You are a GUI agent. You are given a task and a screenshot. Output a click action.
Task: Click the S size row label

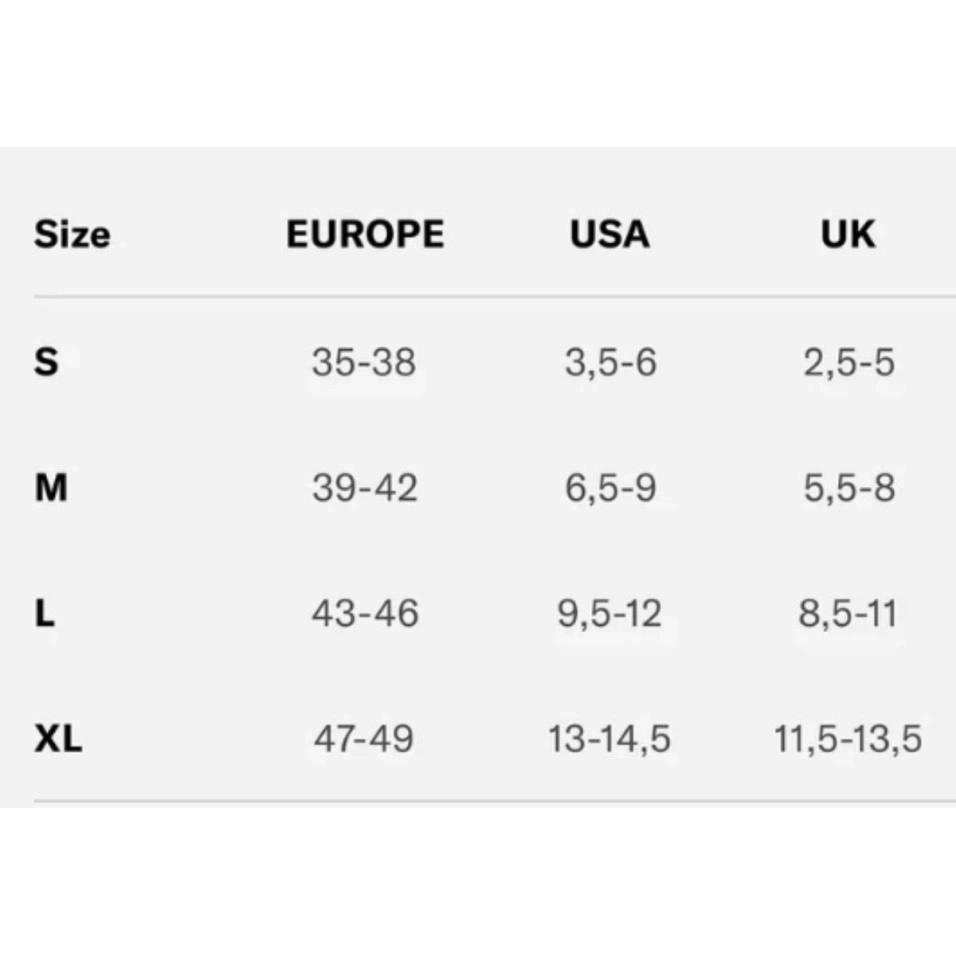click(x=46, y=362)
